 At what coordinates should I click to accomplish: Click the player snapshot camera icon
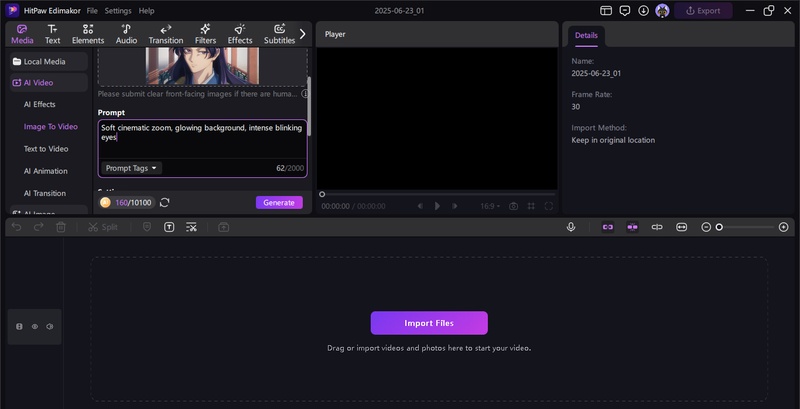click(513, 206)
